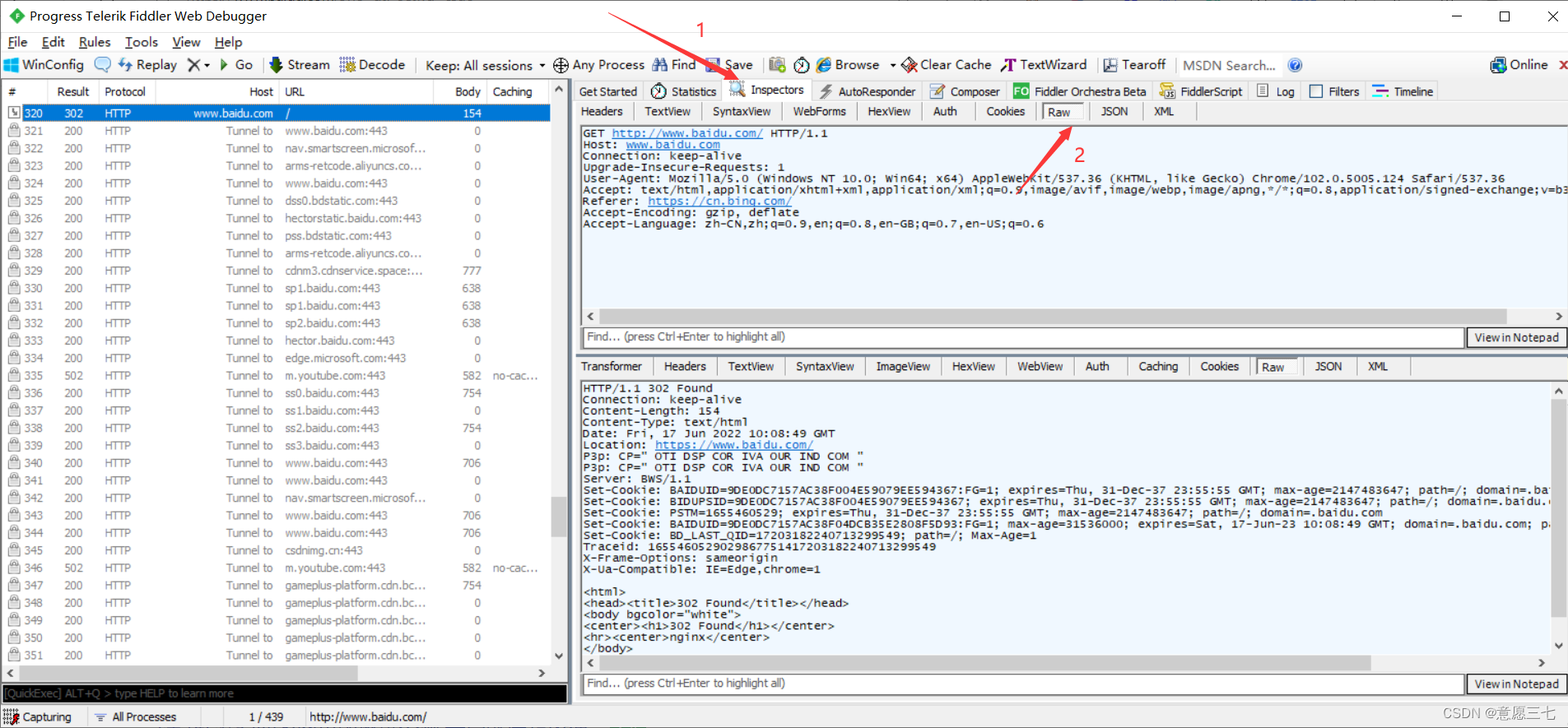Click the upper View in Notepad button

1516,337
